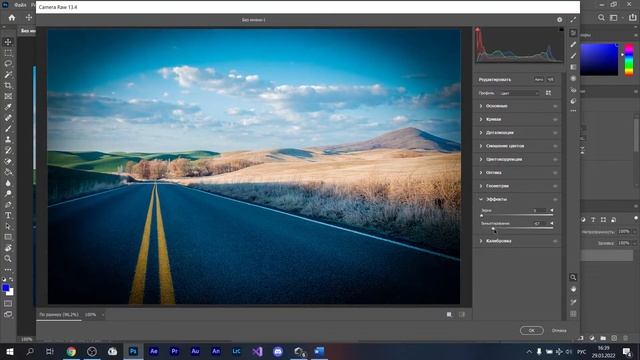The height and width of the screenshot is (360, 640).
Task: Toggle visibility eye for Оптика panel
Action: pyautogui.click(x=555, y=173)
